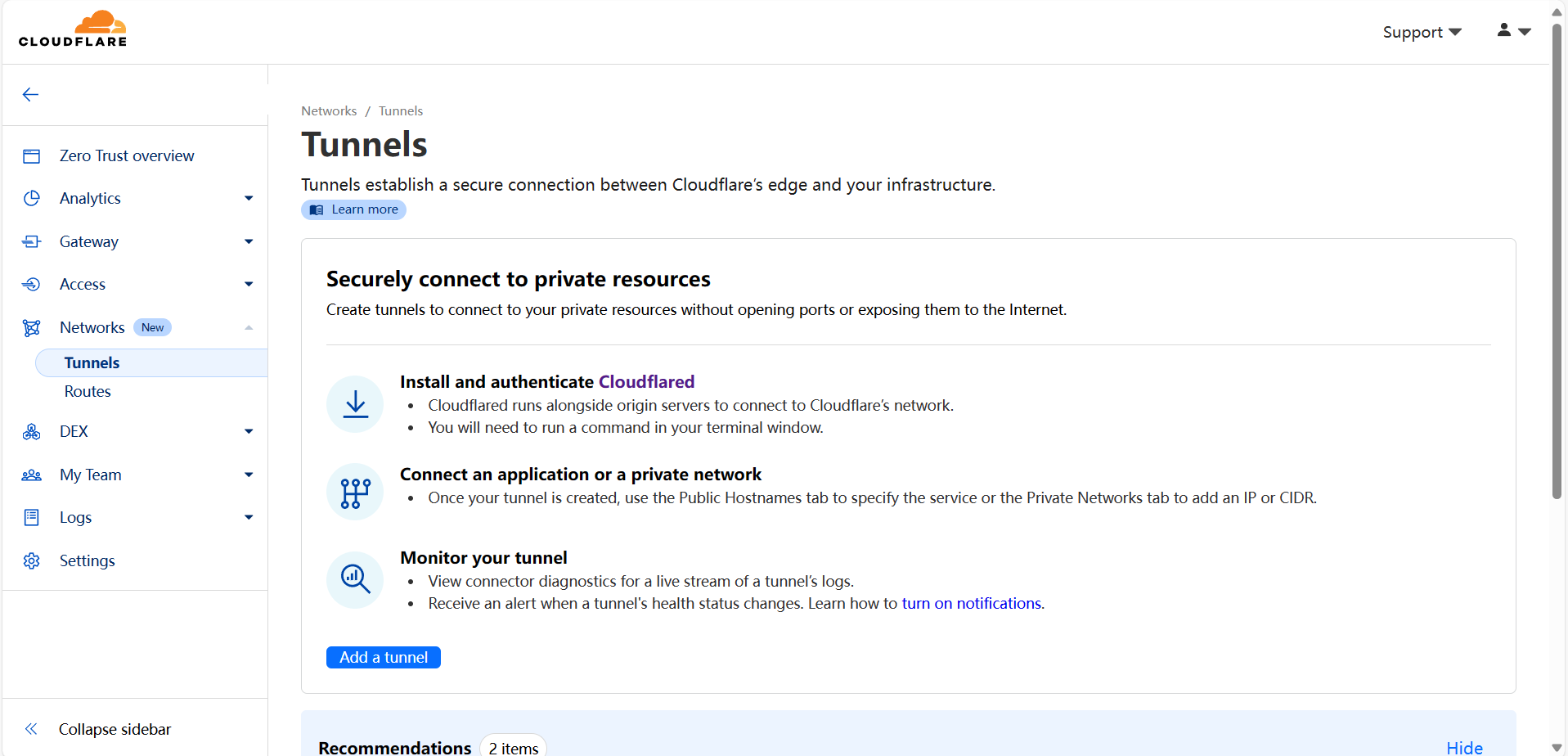
Task: Expand the Access menu section
Action: click(249, 285)
